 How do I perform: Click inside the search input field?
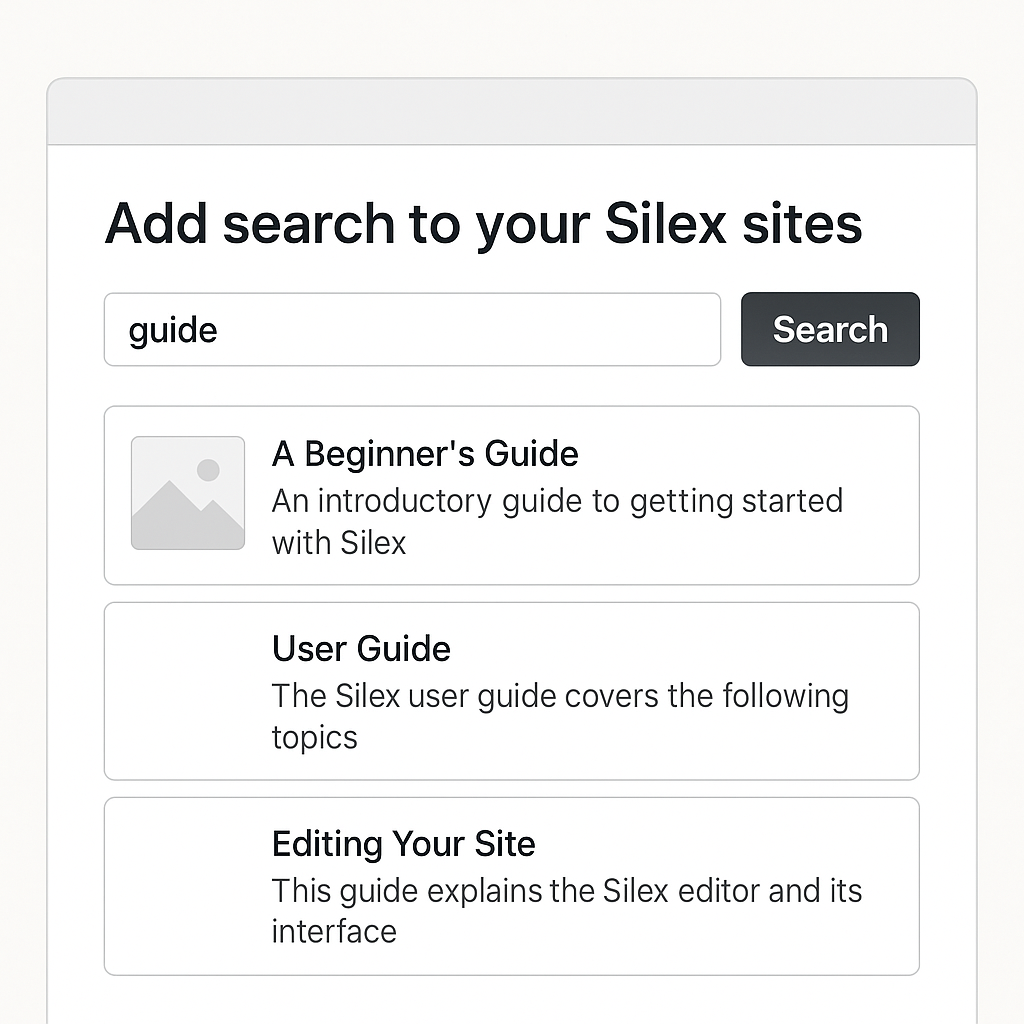(412, 329)
